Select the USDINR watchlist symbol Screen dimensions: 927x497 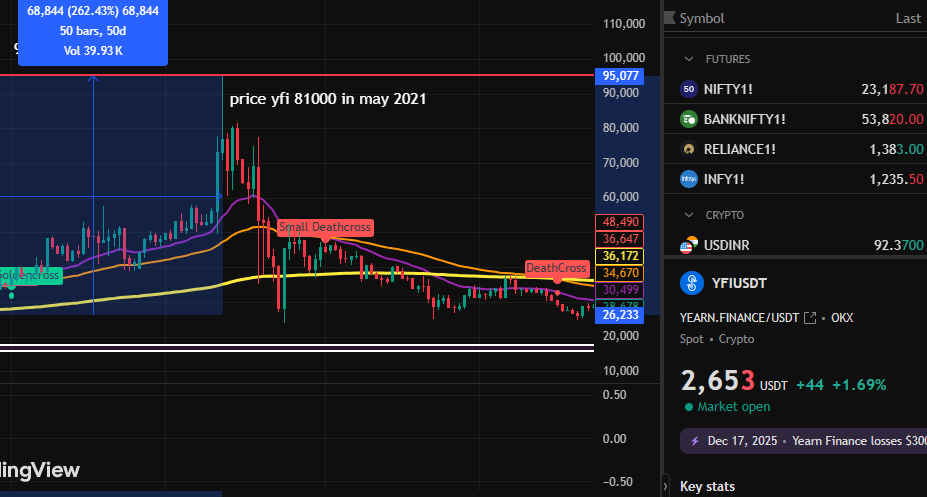727,245
